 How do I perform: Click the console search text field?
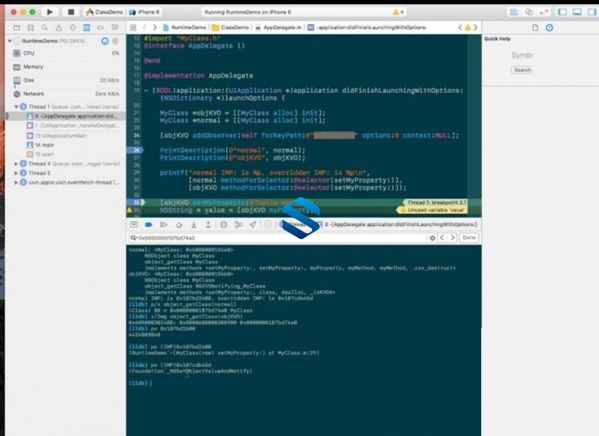pyautogui.click(x=278, y=238)
